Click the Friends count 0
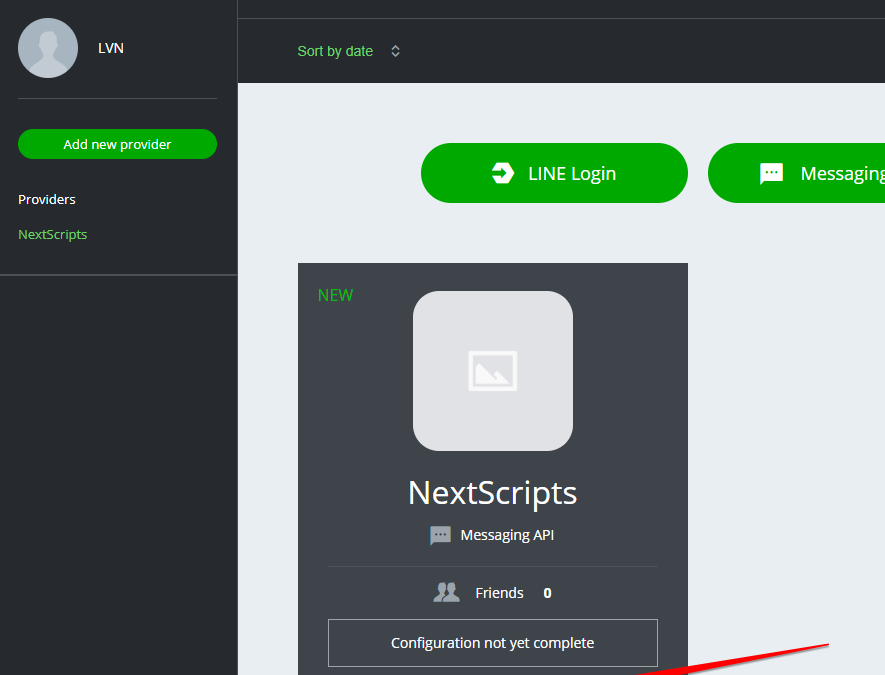This screenshot has width=885, height=675. [x=547, y=593]
